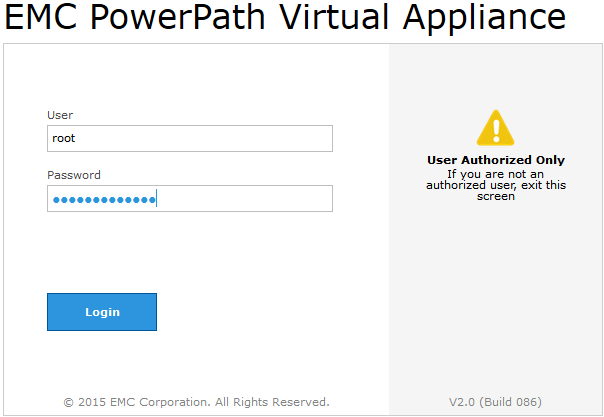Screen dimensions: 604x417
Task: Click the masked password dots
Action: click(103, 200)
